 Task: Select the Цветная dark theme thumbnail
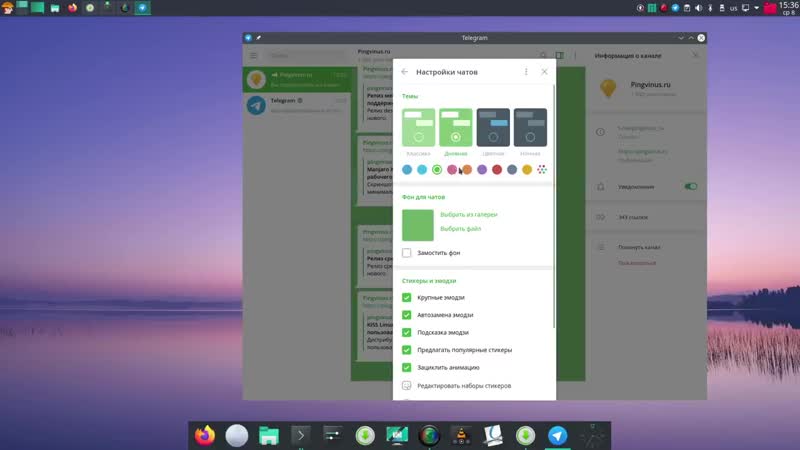[x=493, y=127]
